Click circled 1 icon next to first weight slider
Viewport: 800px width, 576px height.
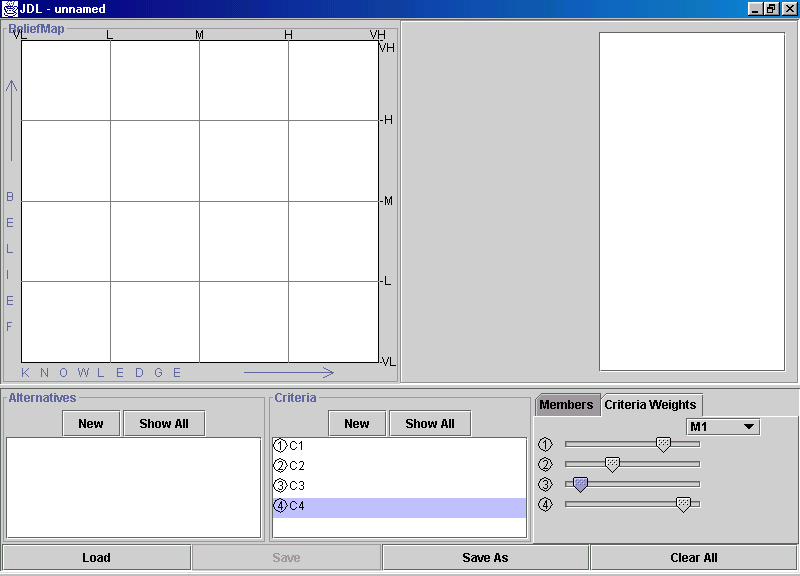pyautogui.click(x=545, y=444)
